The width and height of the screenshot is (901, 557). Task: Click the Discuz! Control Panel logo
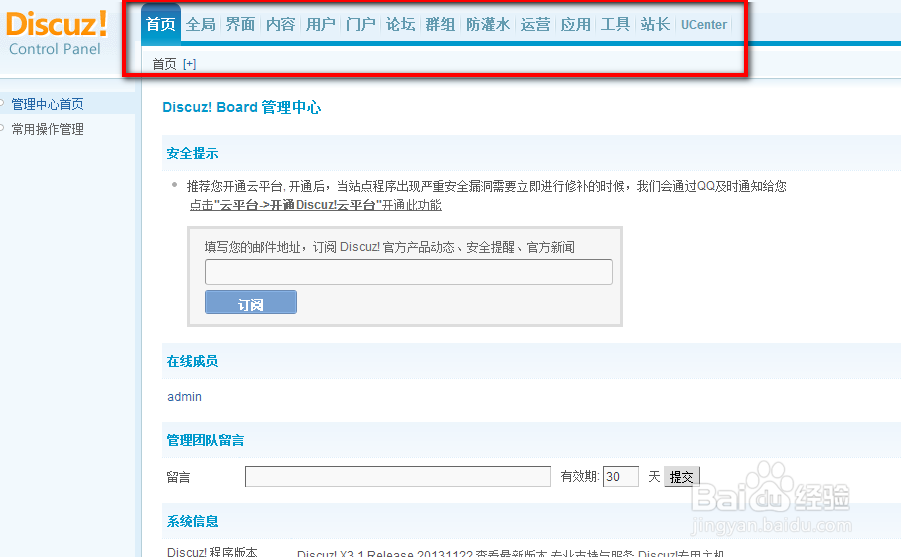[x=56, y=33]
